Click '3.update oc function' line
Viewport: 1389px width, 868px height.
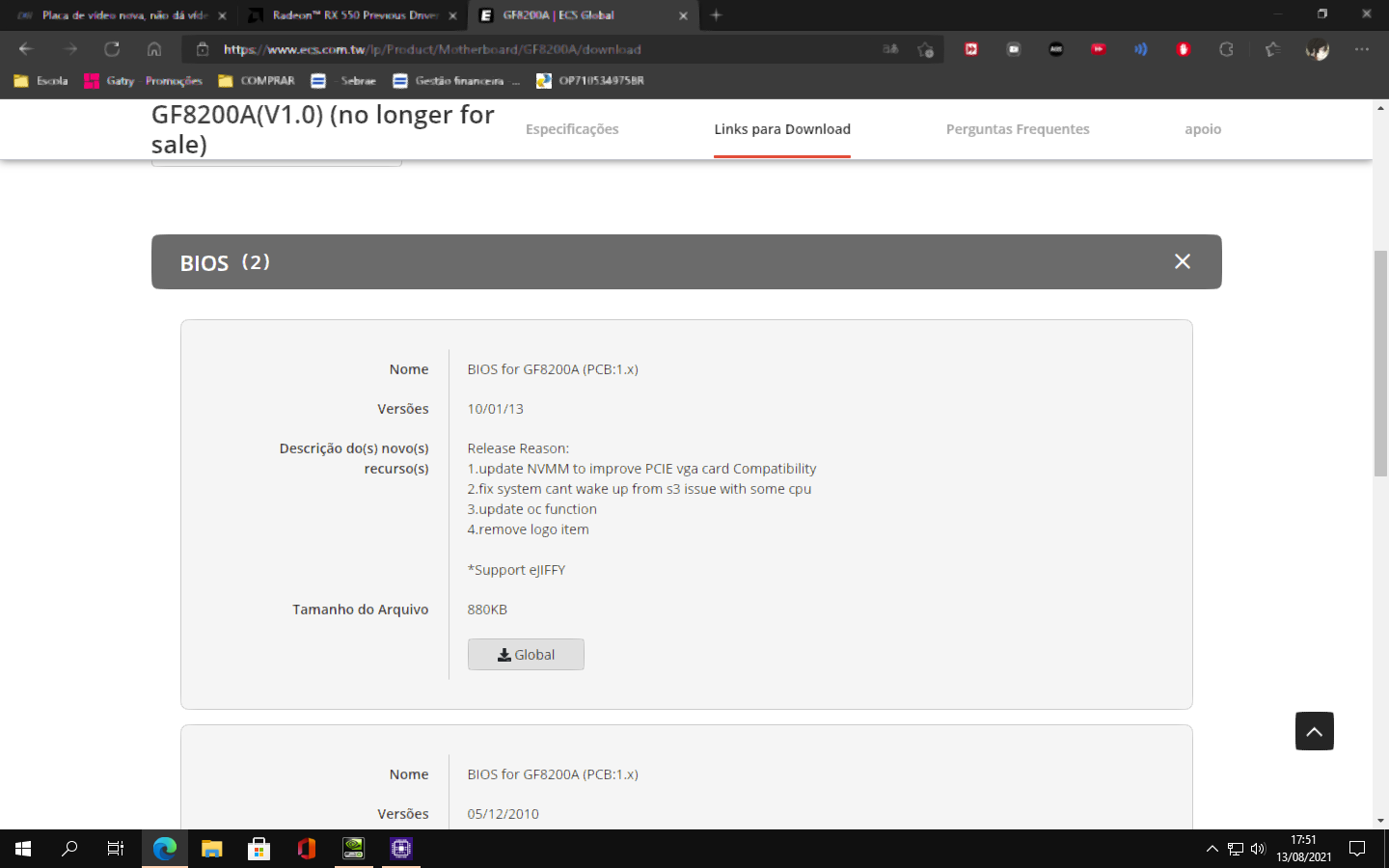point(532,509)
